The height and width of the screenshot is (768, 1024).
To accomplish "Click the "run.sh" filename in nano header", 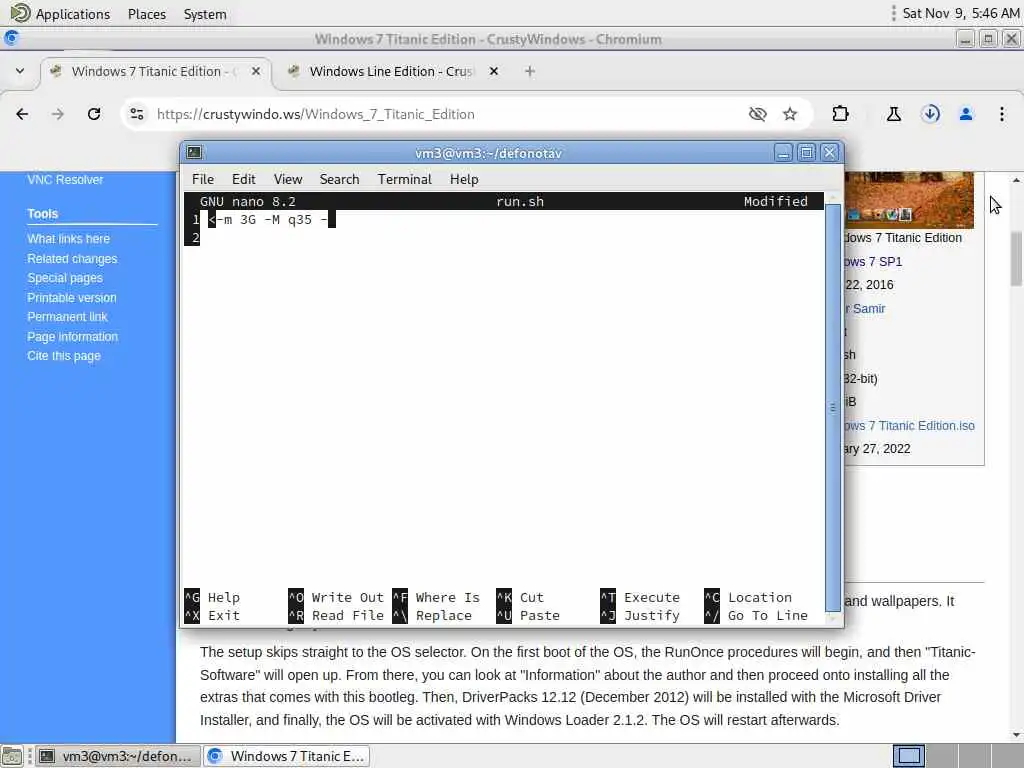I will [520, 201].
